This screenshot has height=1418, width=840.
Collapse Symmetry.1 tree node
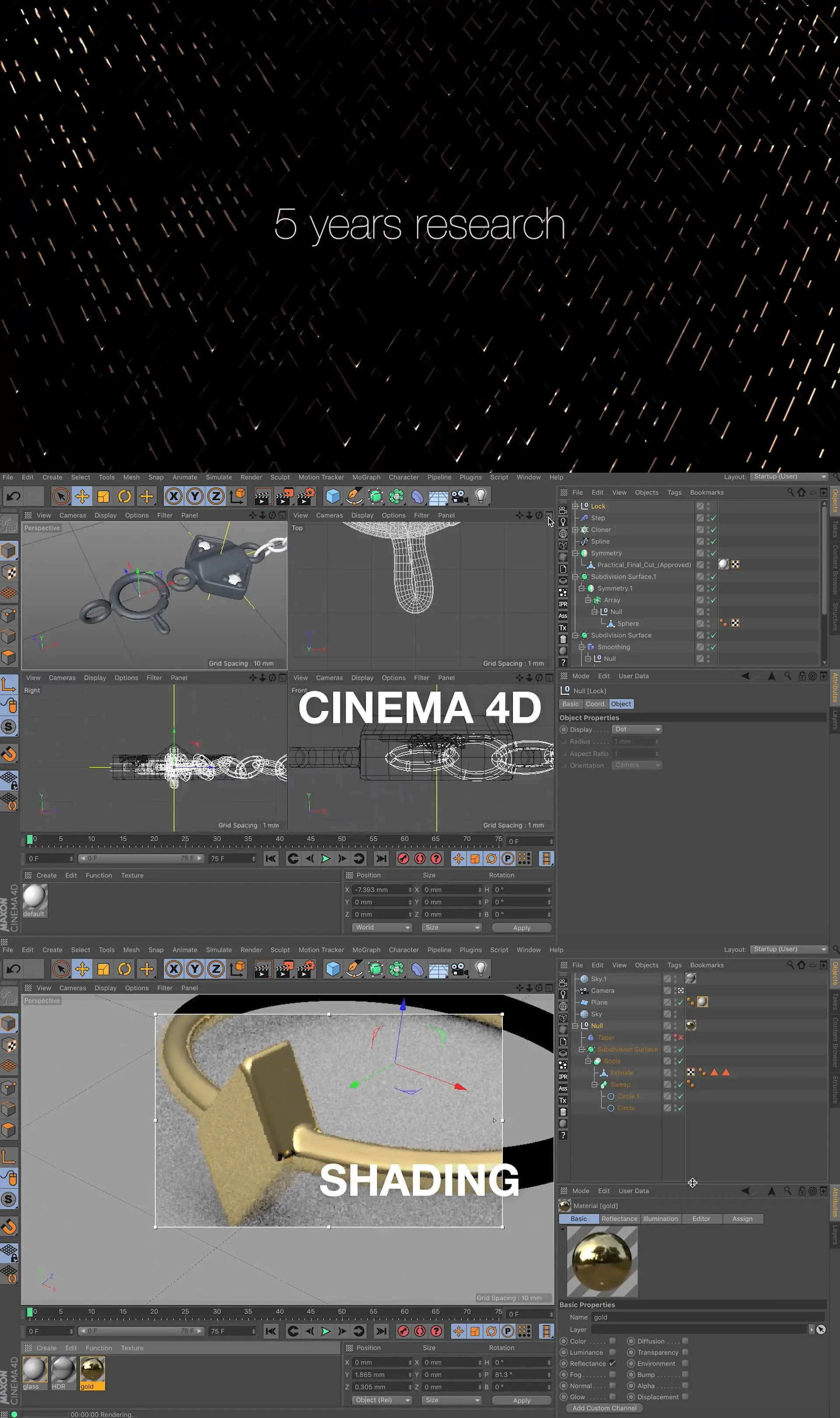coord(581,589)
